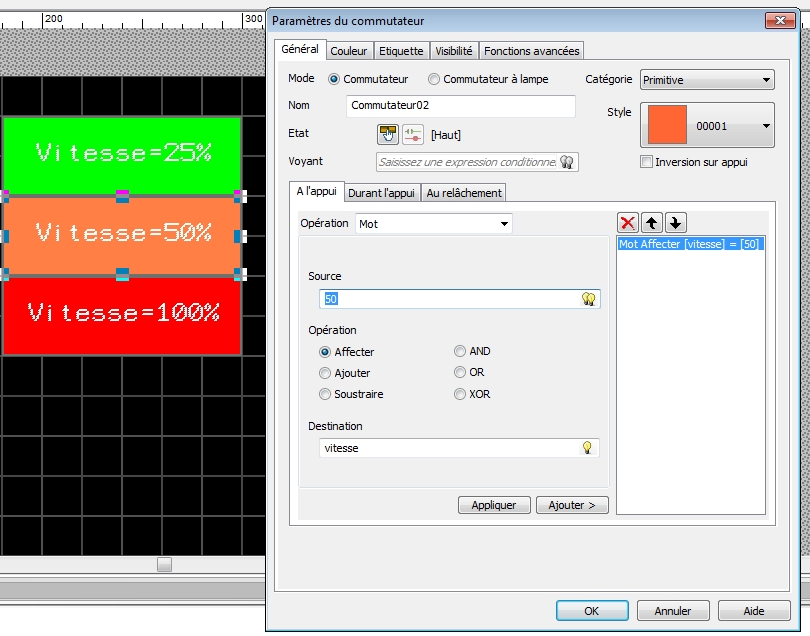Click the Source field lightbulb icon

pyautogui.click(x=589, y=299)
